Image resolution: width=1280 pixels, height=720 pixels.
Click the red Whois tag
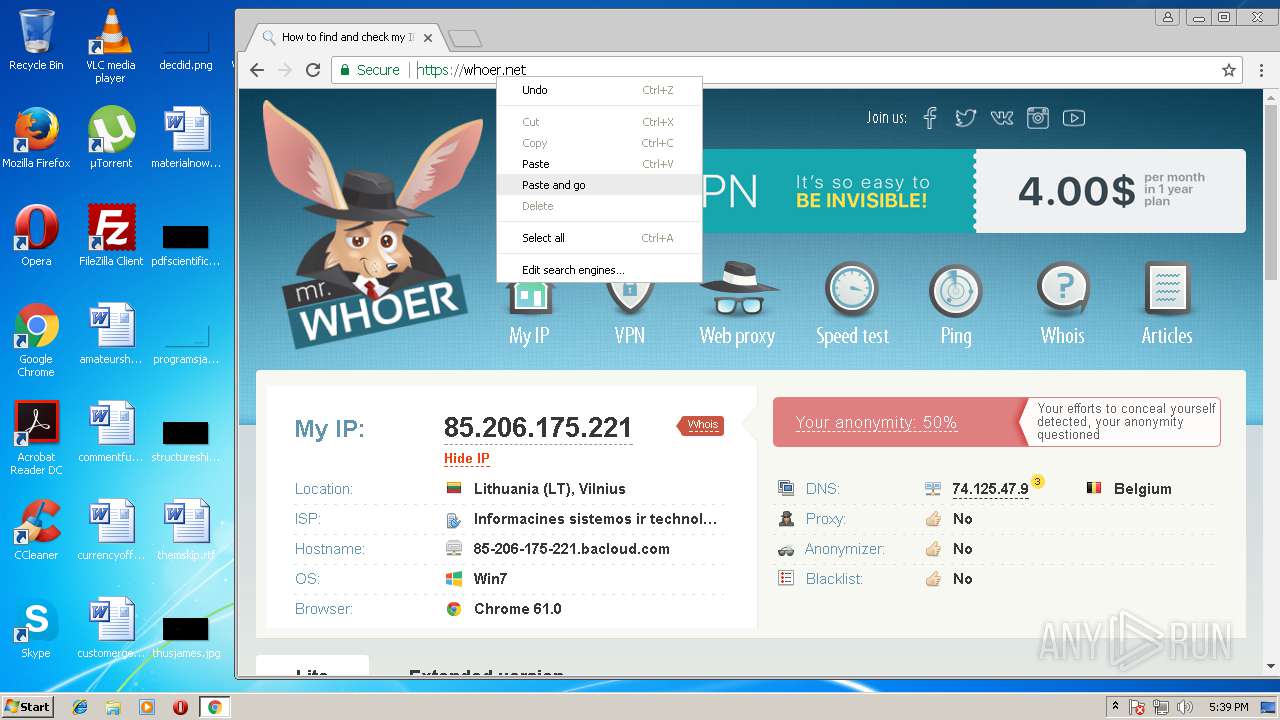click(x=701, y=425)
